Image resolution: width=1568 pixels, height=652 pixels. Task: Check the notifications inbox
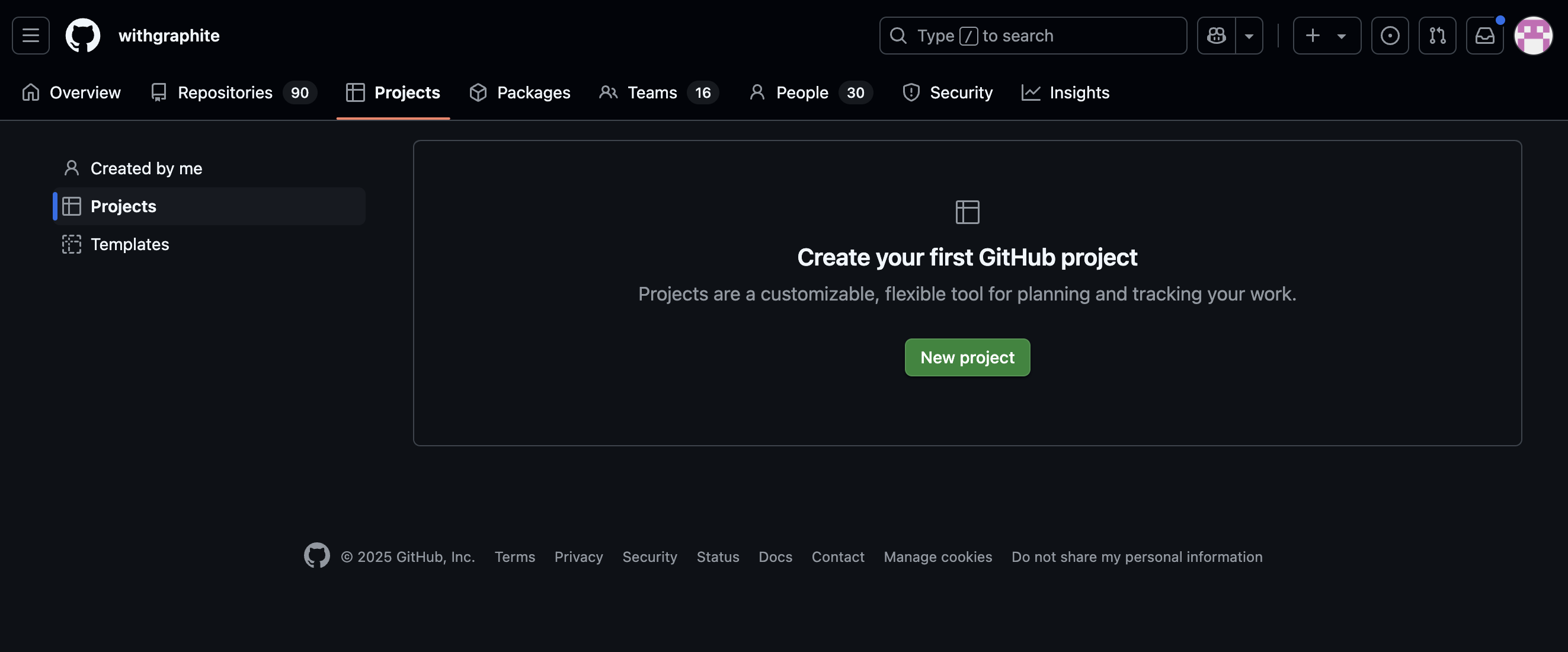(1484, 36)
